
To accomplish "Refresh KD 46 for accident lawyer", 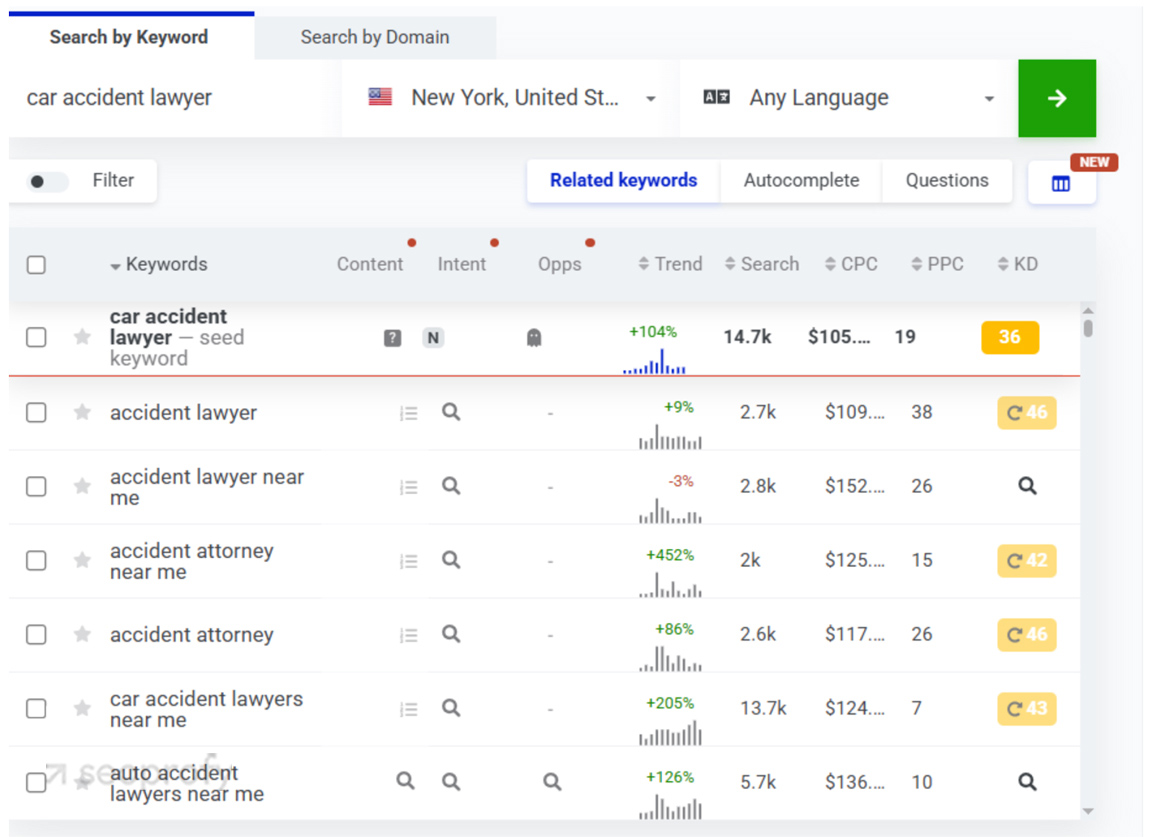I will (1027, 412).
